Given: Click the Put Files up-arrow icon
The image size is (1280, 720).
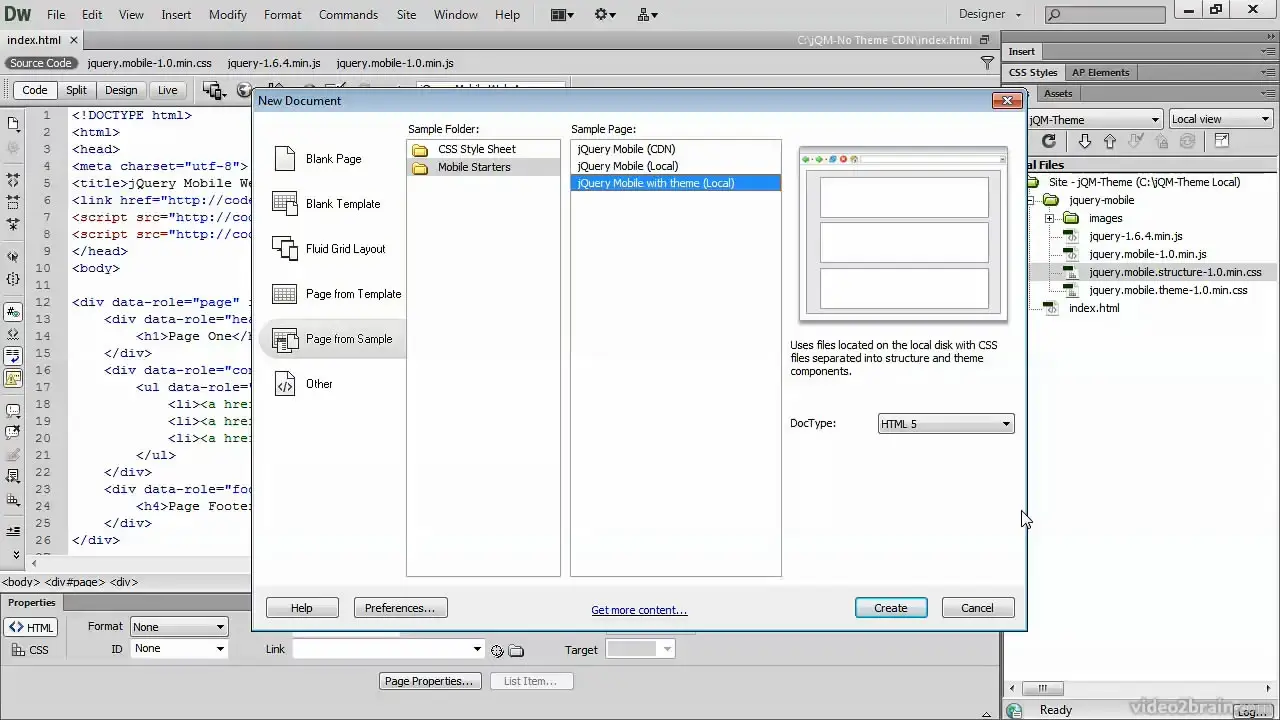Looking at the screenshot, I should click(1110, 141).
